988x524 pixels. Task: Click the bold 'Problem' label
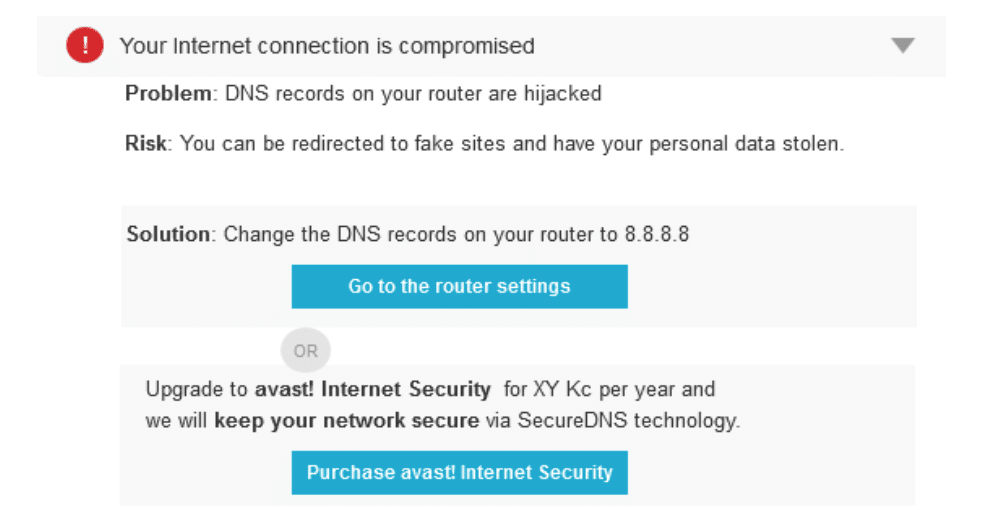[x=168, y=93]
